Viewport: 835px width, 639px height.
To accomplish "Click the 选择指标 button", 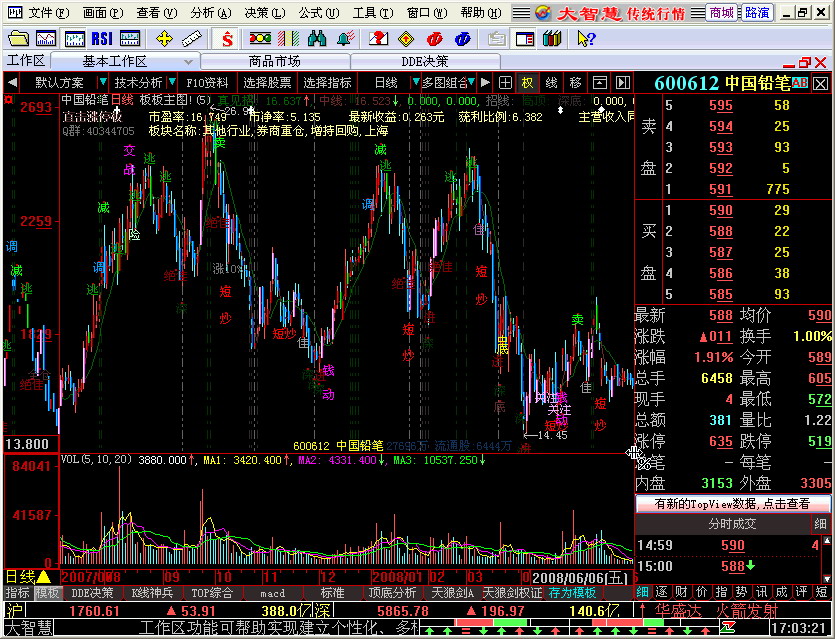I will click(327, 83).
